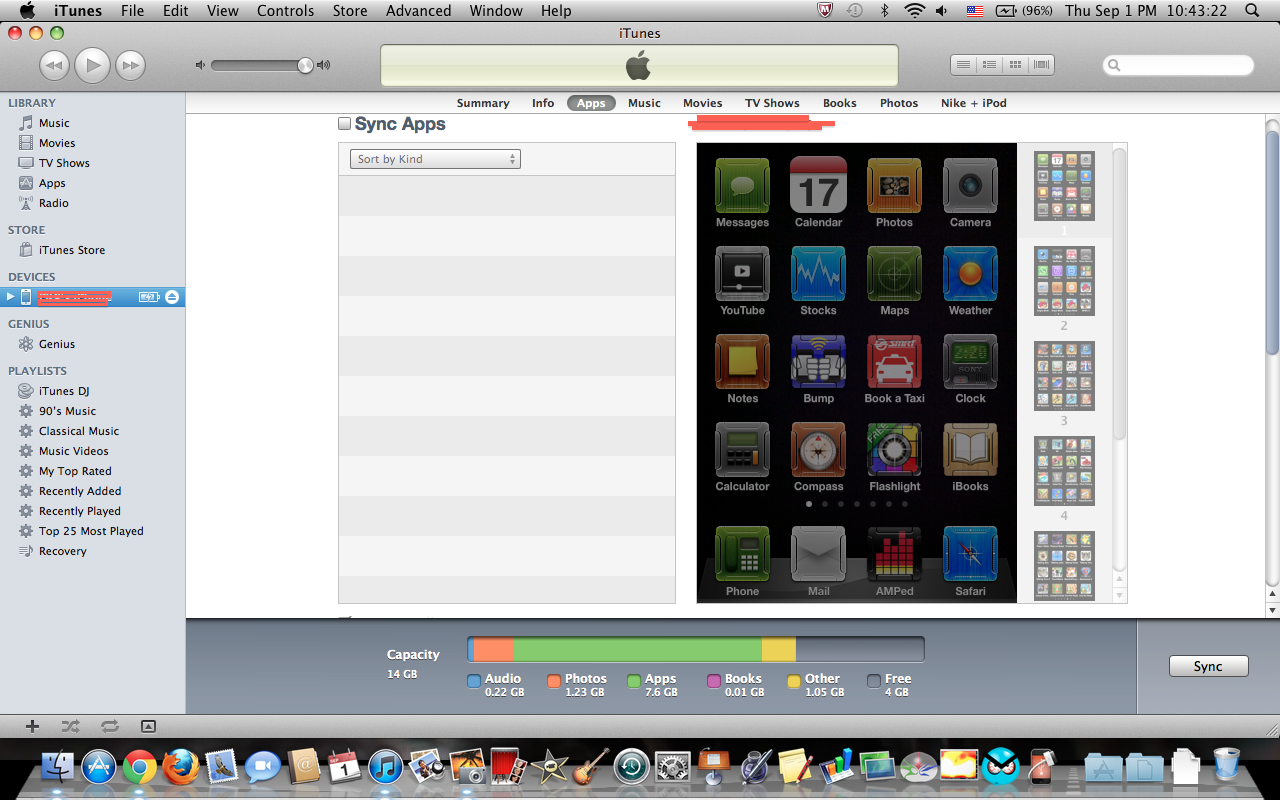Image resolution: width=1280 pixels, height=800 pixels.
Task: Select the AMPed app icon
Action: click(x=894, y=554)
